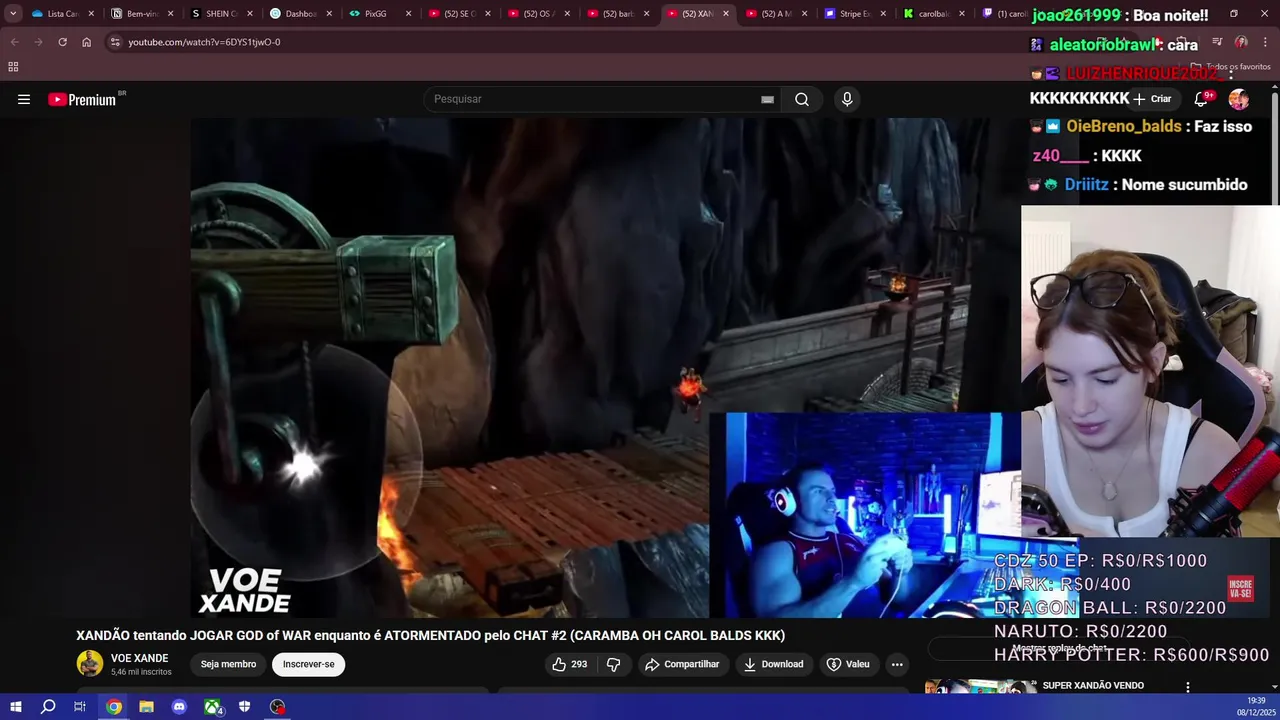1280x720 pixels.
Task: Open the YouTube hamburger guide menu
Action: click(24, 99)
